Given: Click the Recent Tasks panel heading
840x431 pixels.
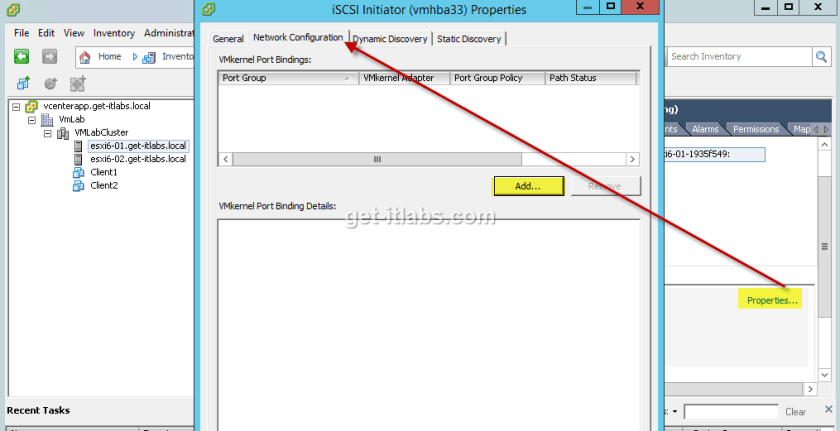Looking at the screenshot, I should click(x=38, y=411).
